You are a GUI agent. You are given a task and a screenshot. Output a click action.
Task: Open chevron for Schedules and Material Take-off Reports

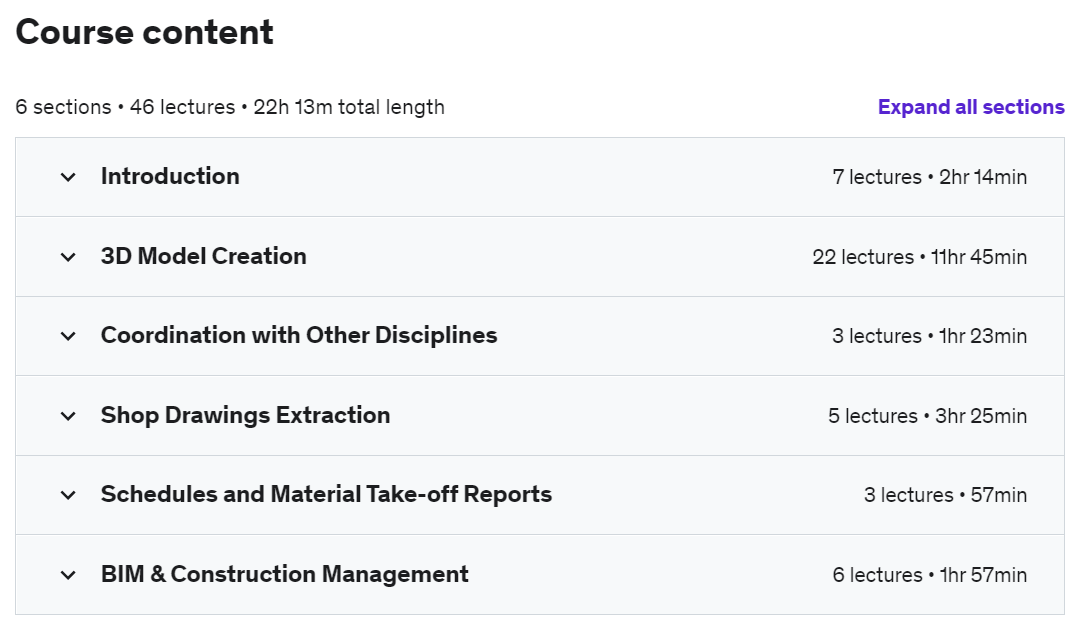pyautogui.click(x=68, y=495)
